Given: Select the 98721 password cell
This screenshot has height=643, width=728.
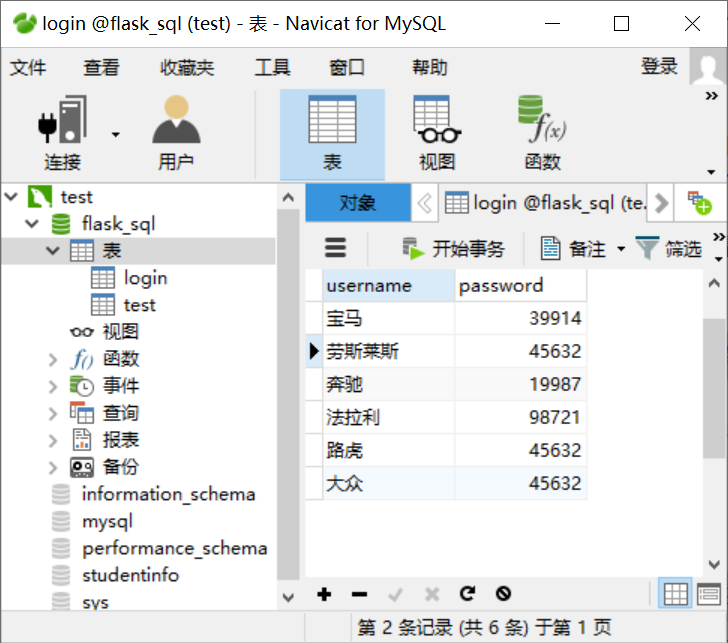Looking at the screenshot, I should click(x=520, y=417).
